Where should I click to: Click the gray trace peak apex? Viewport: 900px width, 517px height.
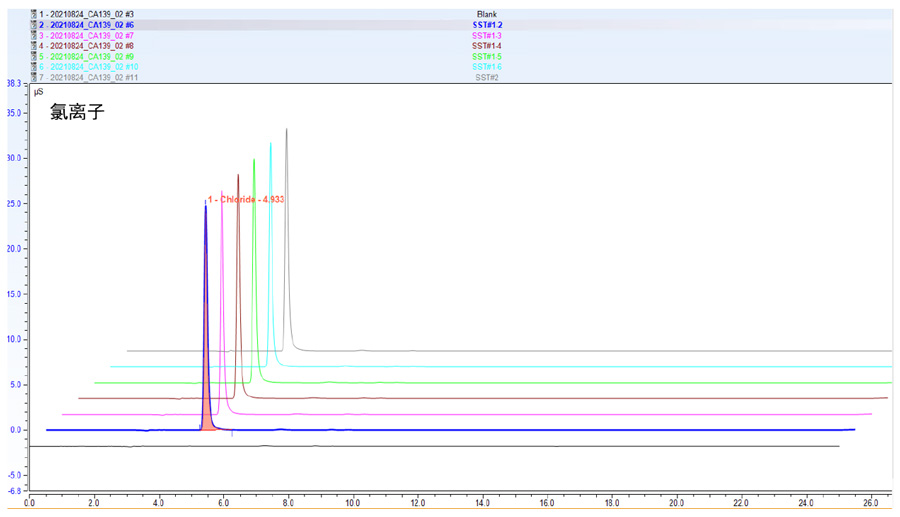[287, 130]
